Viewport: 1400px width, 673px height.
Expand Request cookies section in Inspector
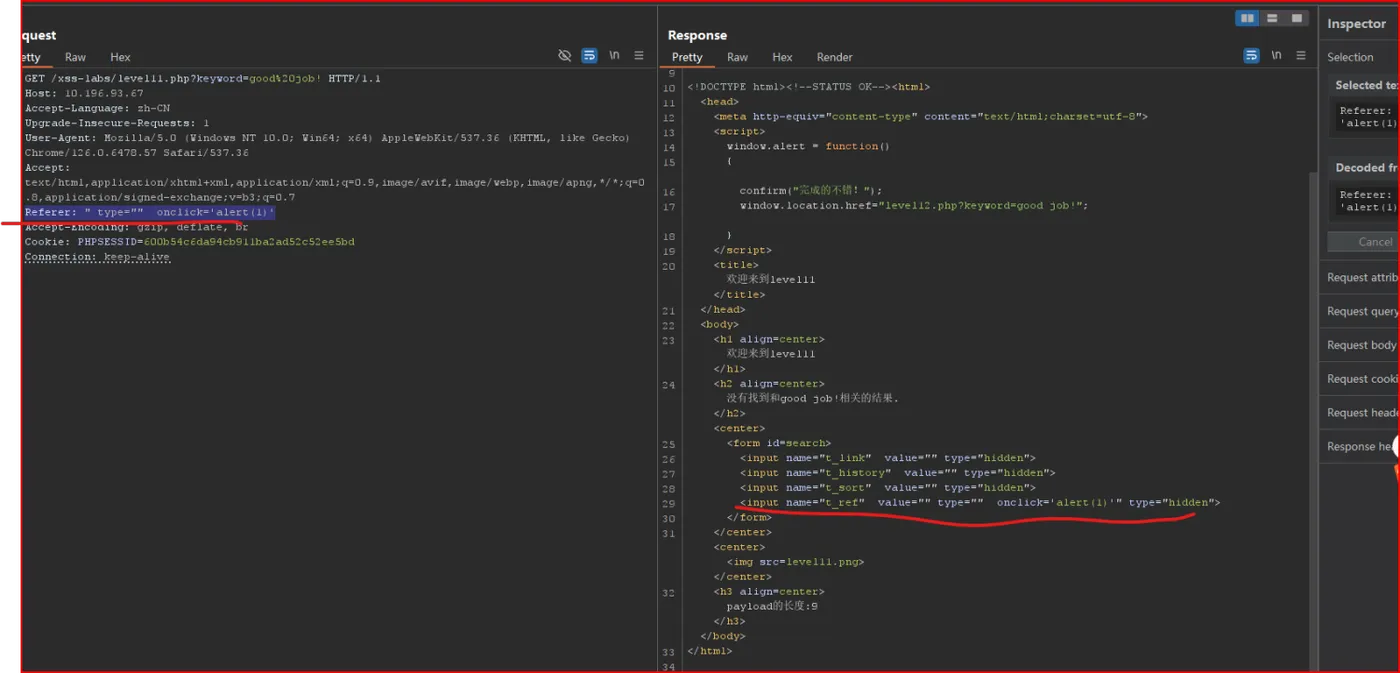[1362, 379]
